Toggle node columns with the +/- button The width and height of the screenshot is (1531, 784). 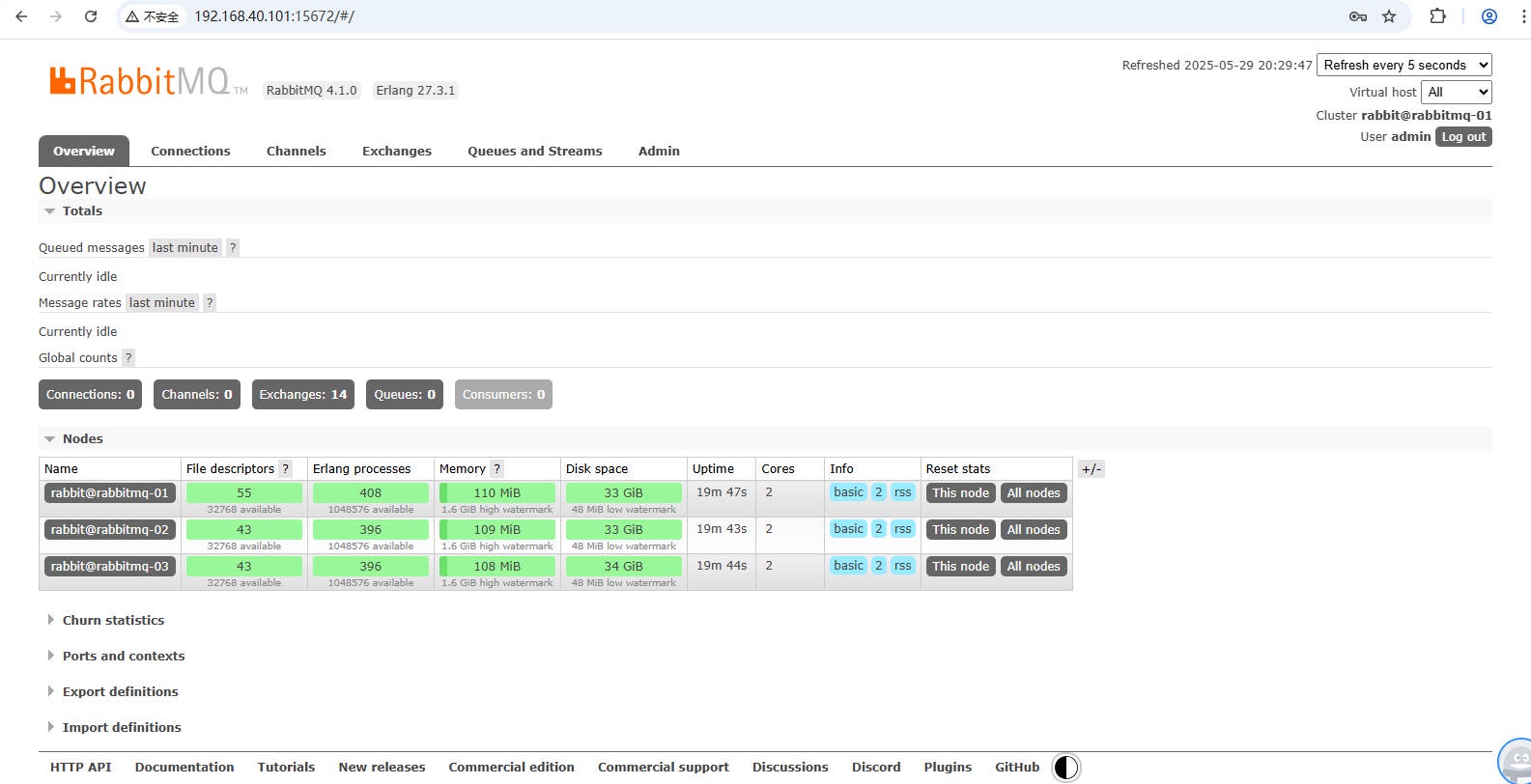(1091, 469)
